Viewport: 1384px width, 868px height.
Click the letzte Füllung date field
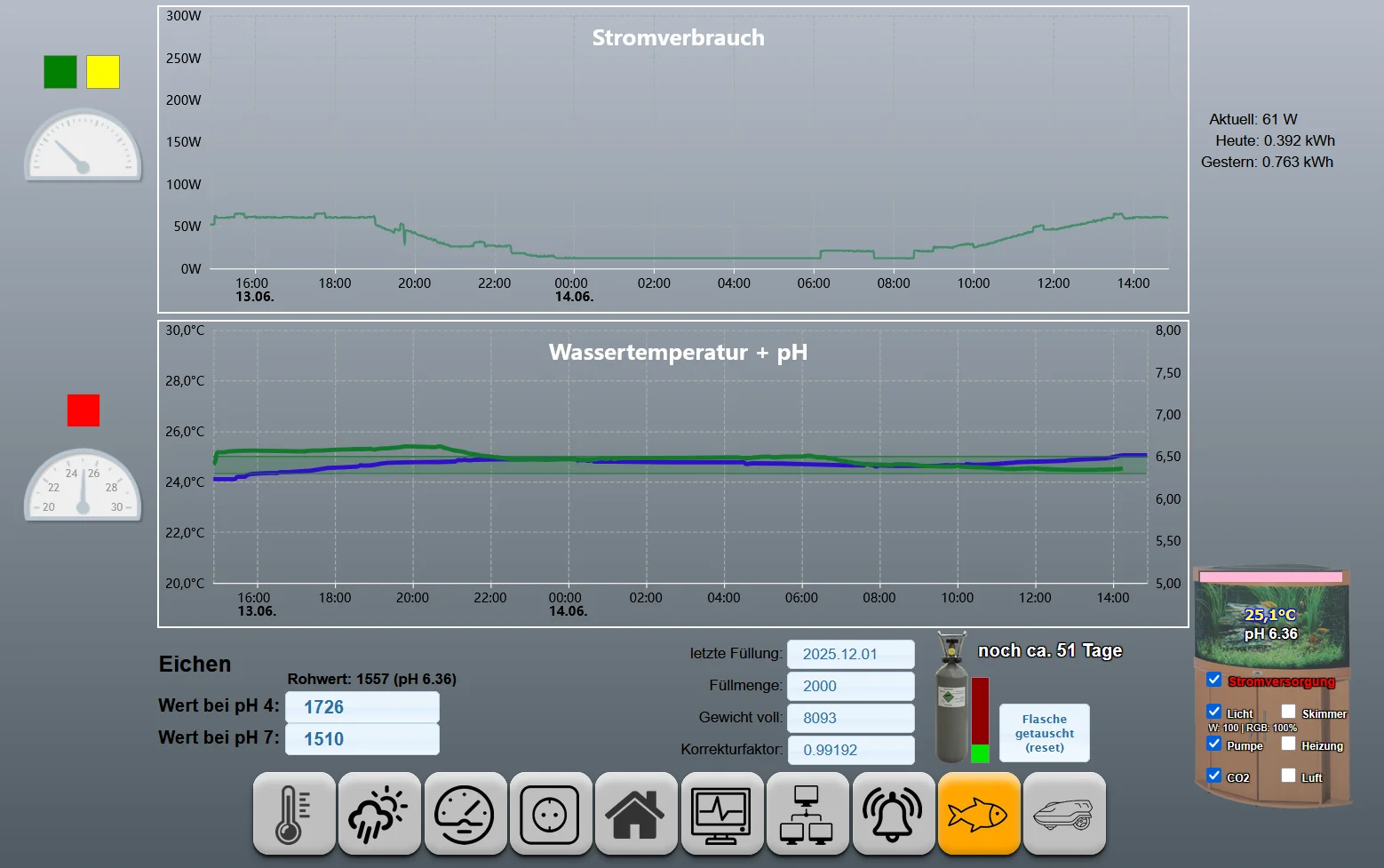click(x=851, y=654)
